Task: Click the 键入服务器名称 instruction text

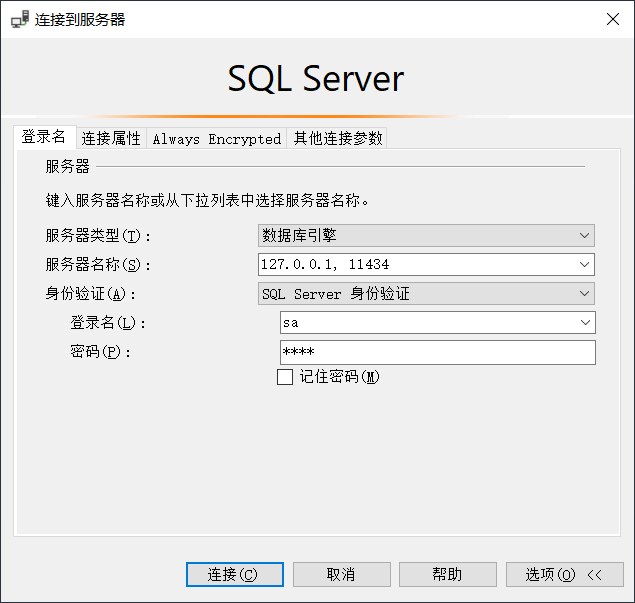Action: 207,200
